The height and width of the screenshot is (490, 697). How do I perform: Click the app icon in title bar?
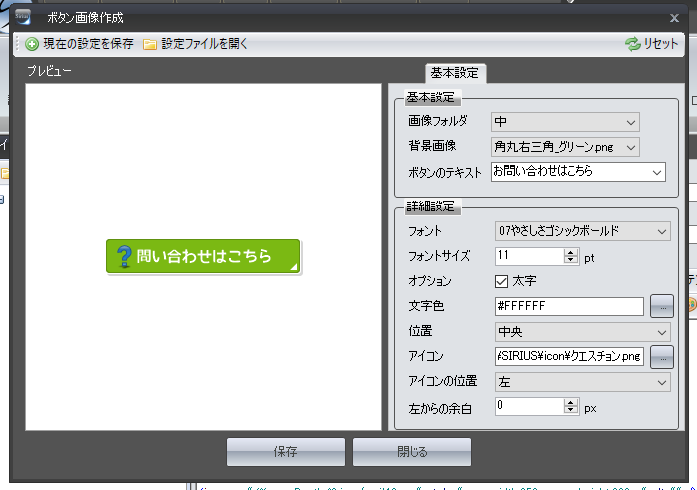pos(23,17)
